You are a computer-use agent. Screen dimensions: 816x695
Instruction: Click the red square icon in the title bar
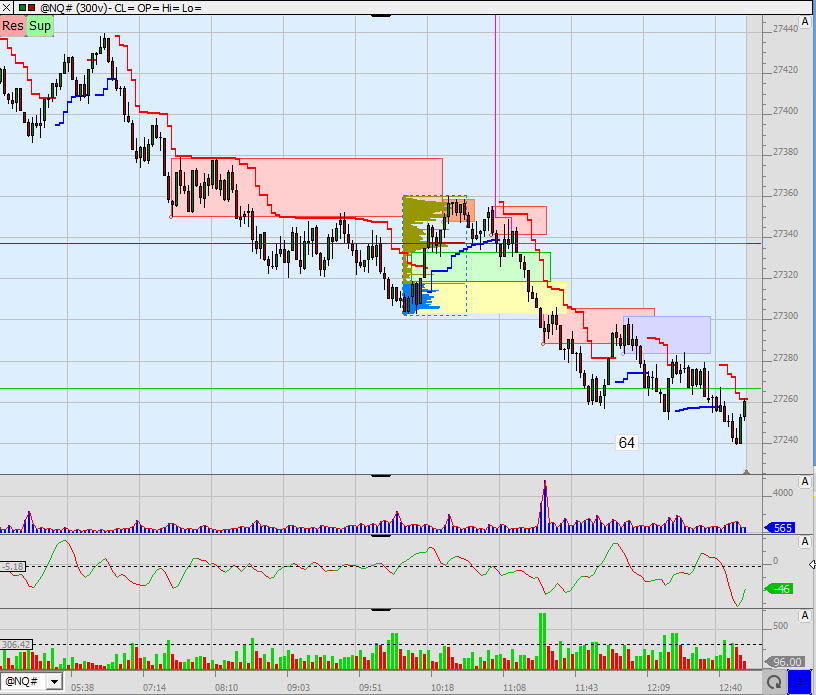tap(31, 8)
